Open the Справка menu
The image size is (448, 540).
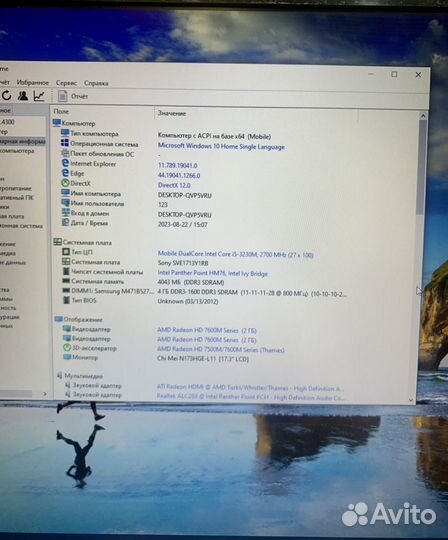(x=96, y=83)
